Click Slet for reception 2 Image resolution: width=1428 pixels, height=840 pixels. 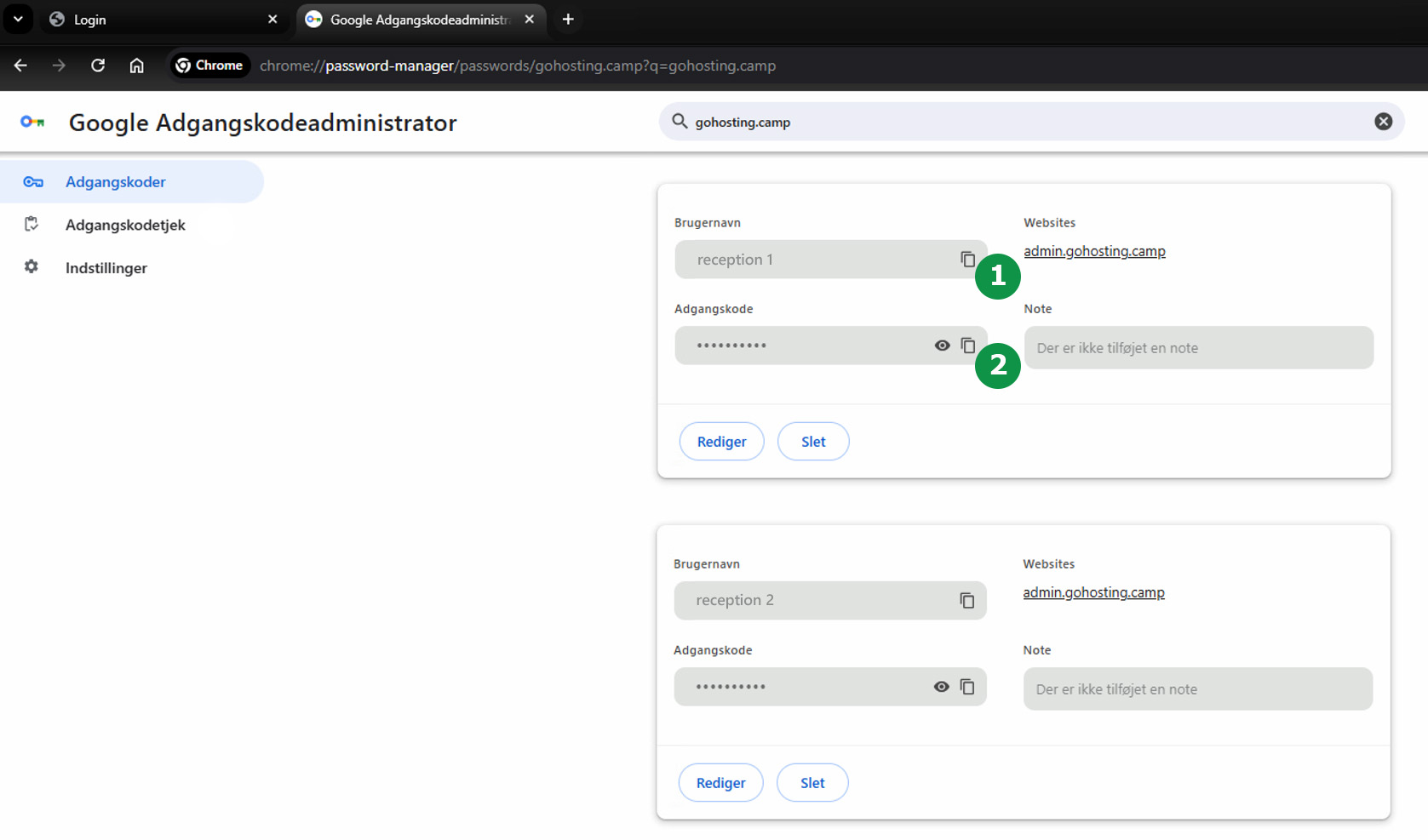[811, 783]
